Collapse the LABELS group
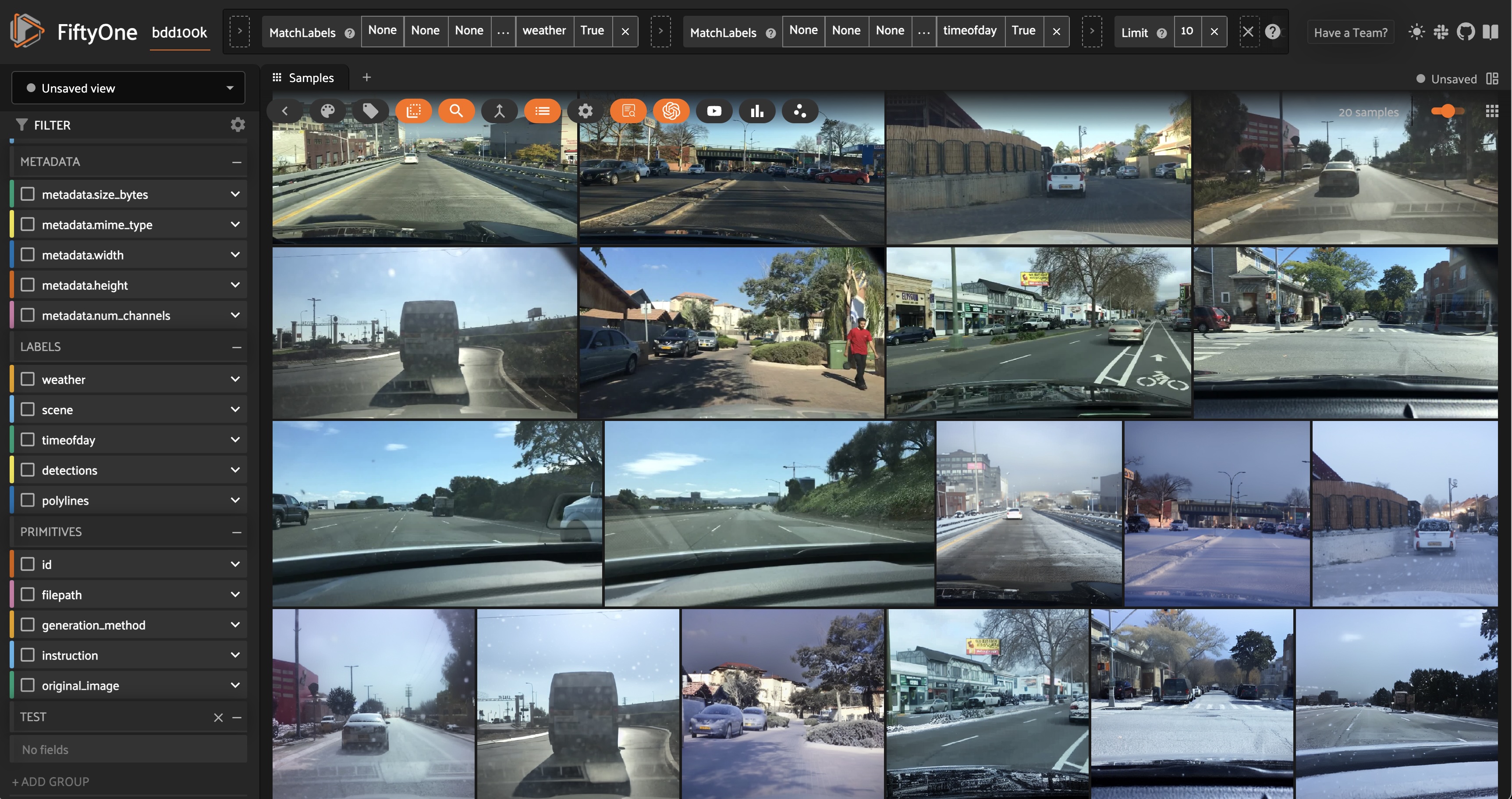 click(x=237, y=347)
